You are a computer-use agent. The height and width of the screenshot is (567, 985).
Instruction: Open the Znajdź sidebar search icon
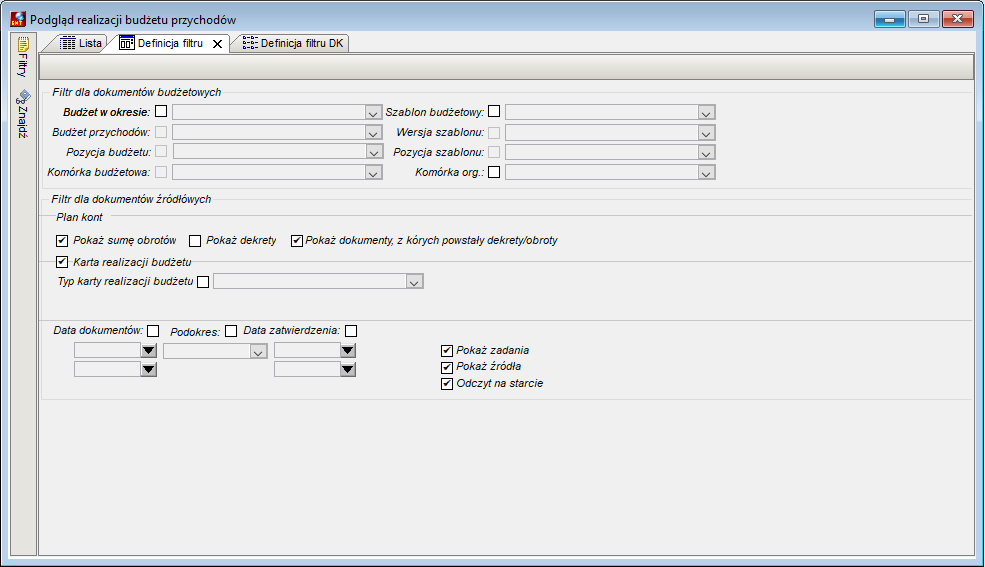tap(23, 97)
